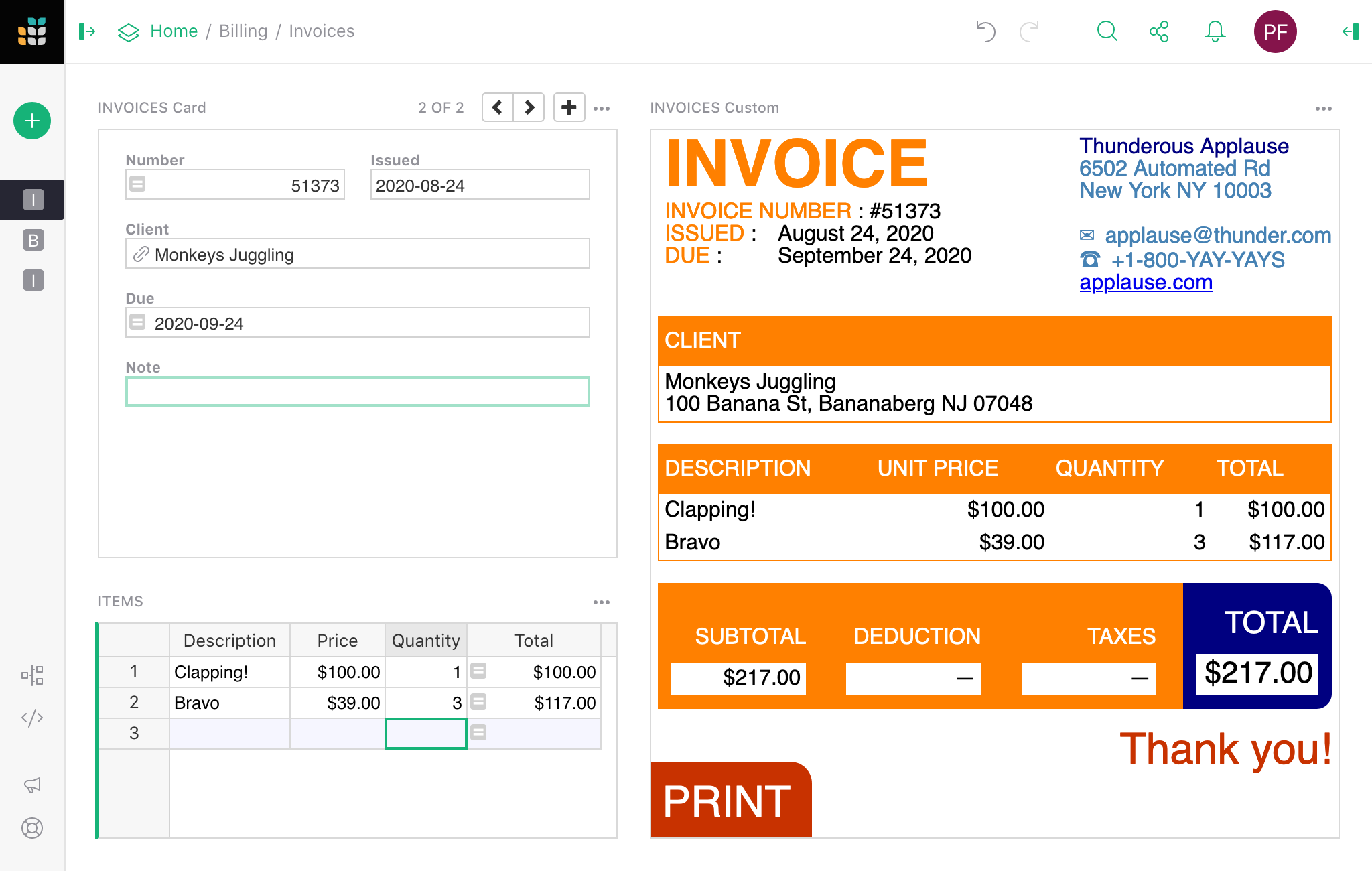Expand the INVOICES Custom overflow menu

[1322, 108]
